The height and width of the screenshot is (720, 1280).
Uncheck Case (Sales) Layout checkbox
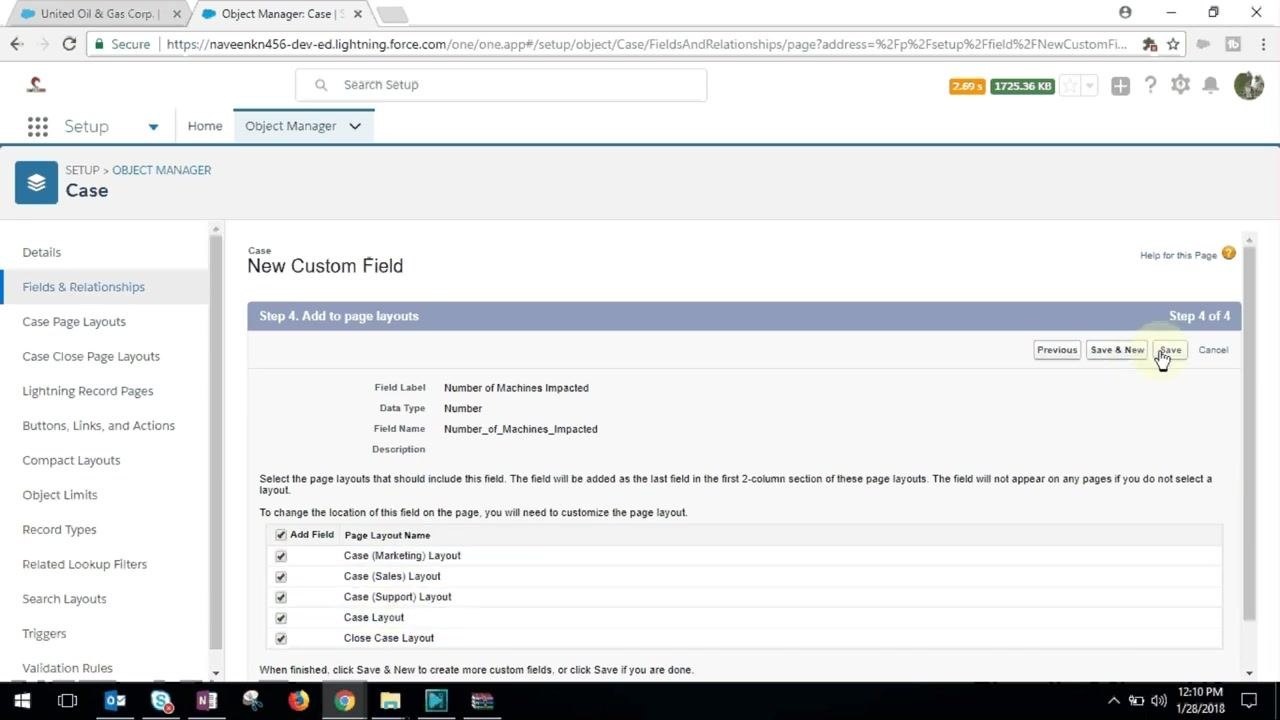(281, 577)
